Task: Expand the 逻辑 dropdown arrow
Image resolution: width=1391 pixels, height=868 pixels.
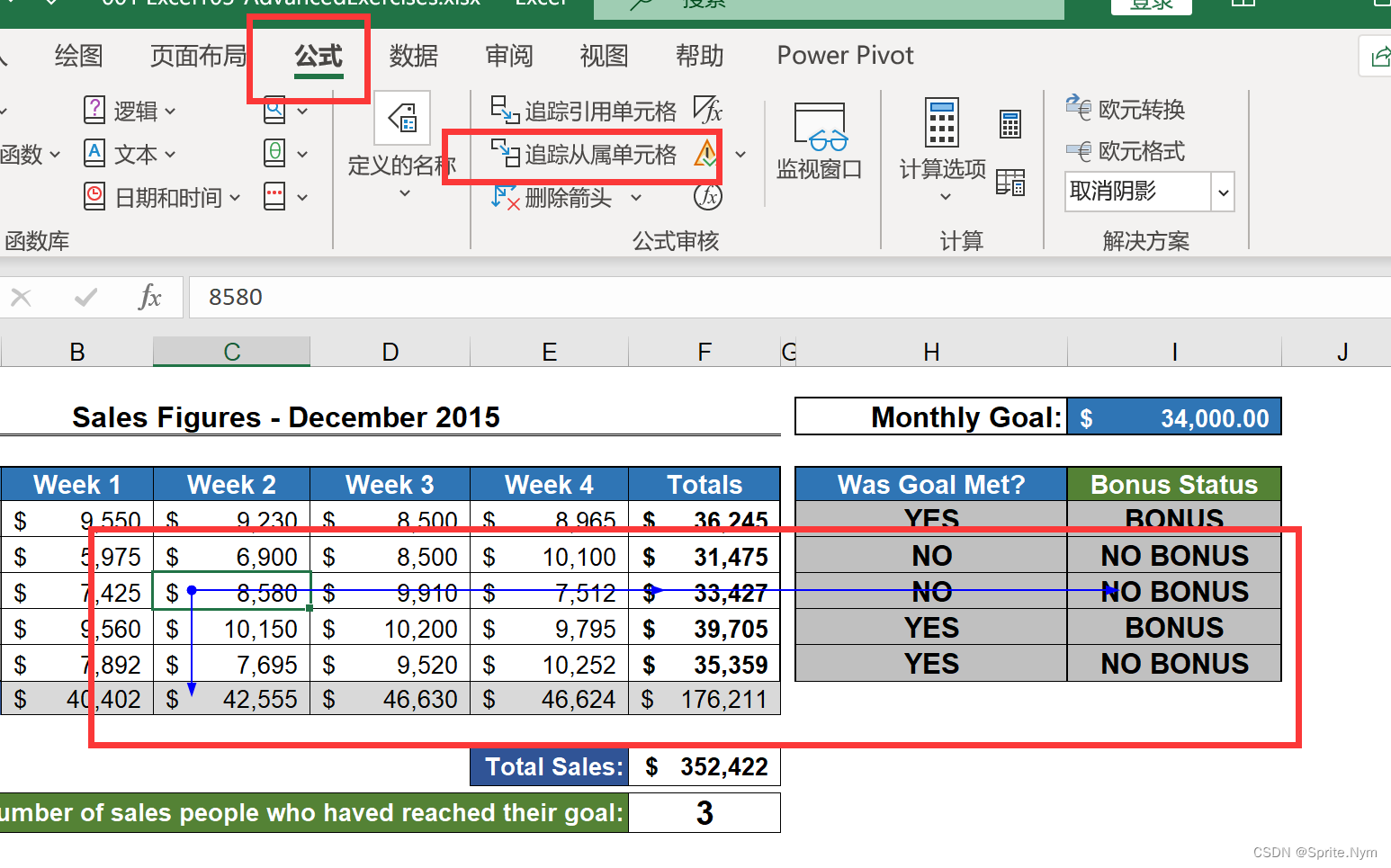Action: [x=170, y=112]
